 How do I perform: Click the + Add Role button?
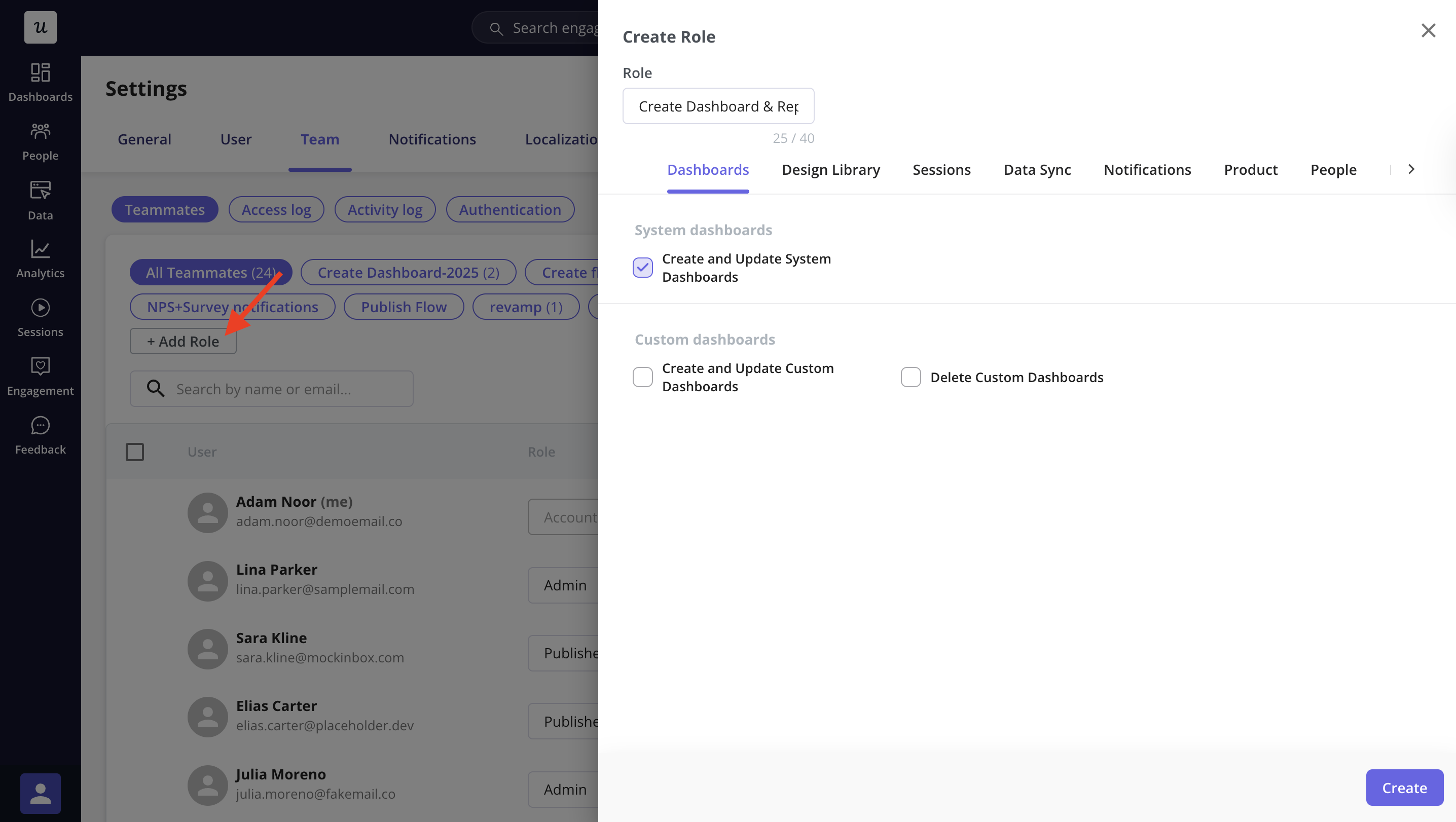(x=183, y=341)
